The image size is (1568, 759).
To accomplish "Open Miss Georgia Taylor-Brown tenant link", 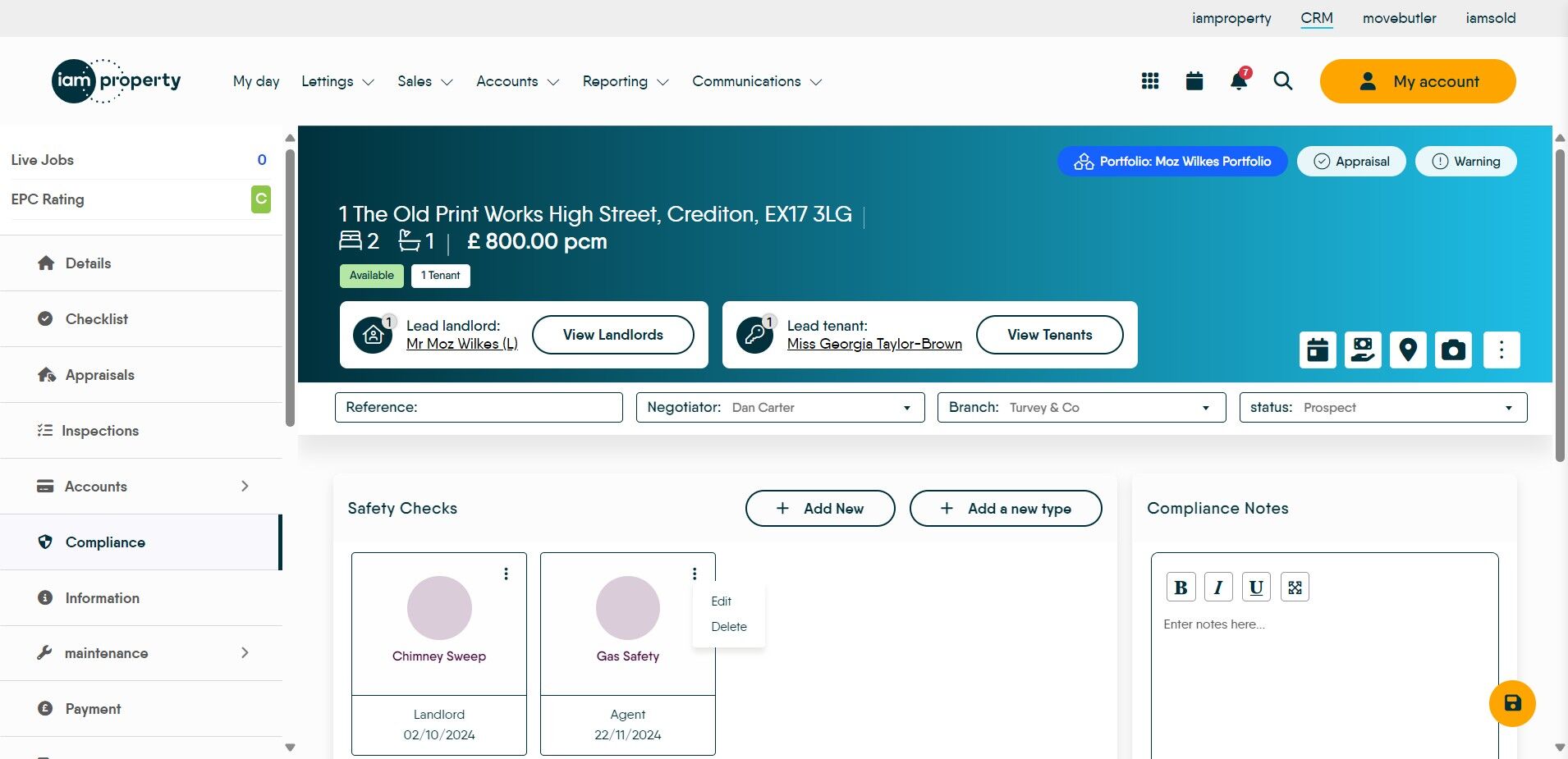I will 874,344.
